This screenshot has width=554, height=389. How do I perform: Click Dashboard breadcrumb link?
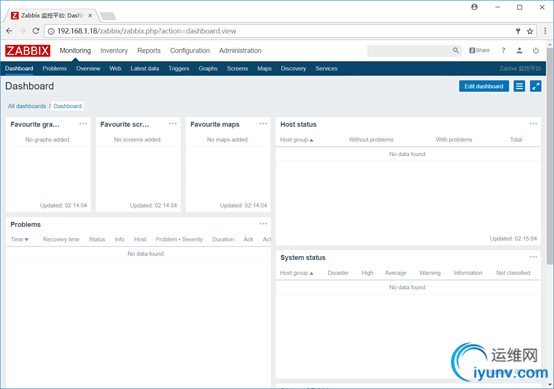point(67,106)
